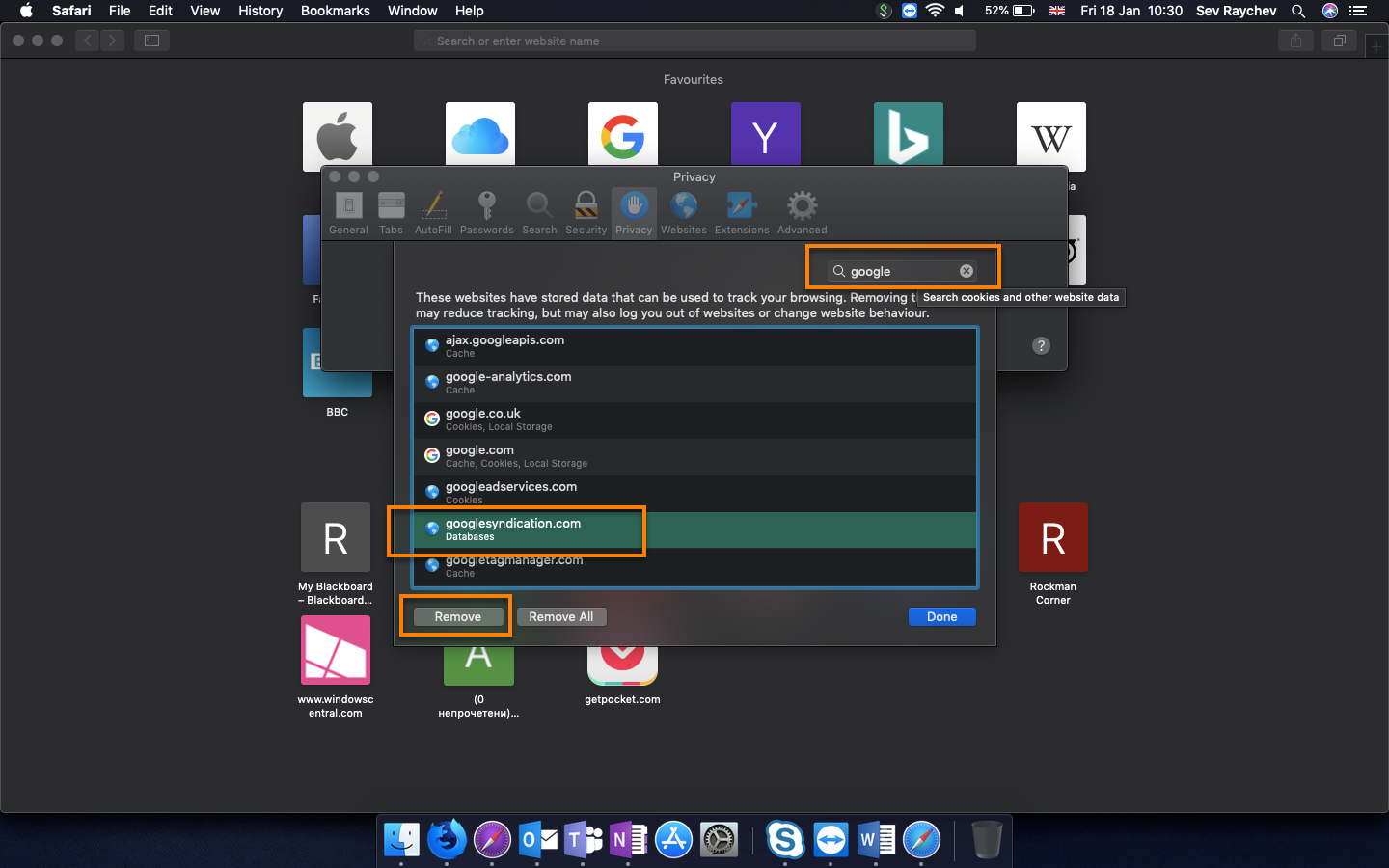Switch to the Security preferences pane
The width and height of the screenshot is (1389, 868).
[x=586, y=212]
